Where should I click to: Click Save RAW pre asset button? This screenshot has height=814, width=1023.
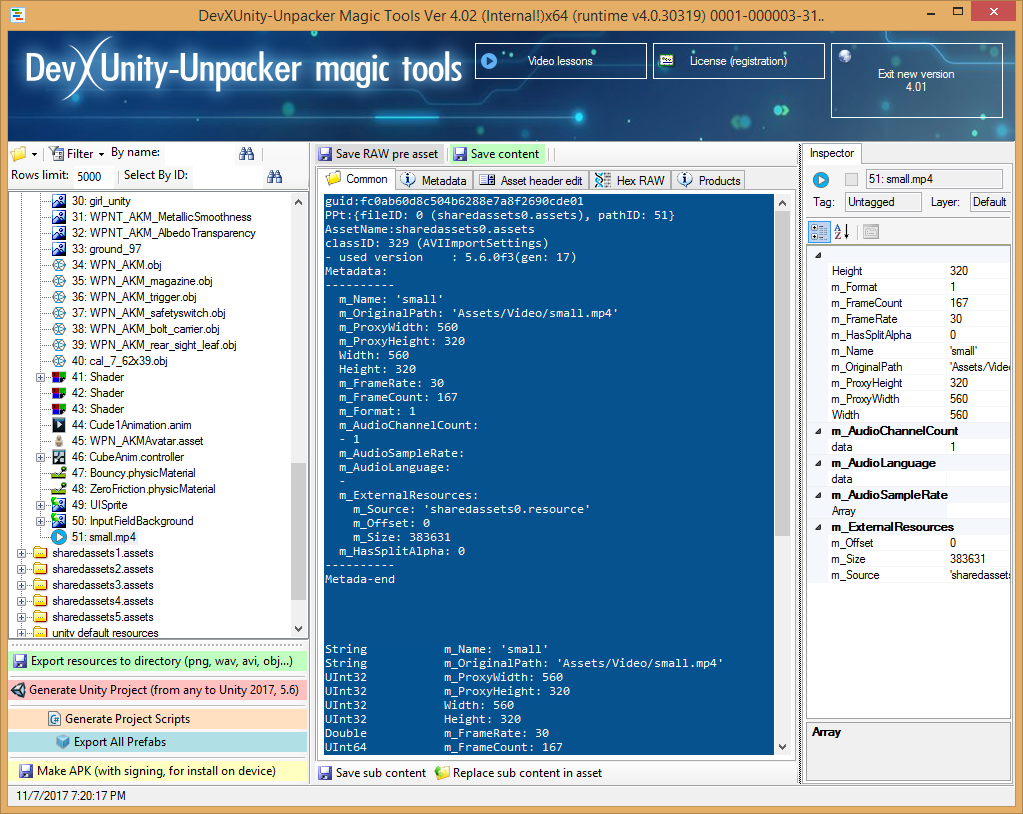(x=378, y=154)
